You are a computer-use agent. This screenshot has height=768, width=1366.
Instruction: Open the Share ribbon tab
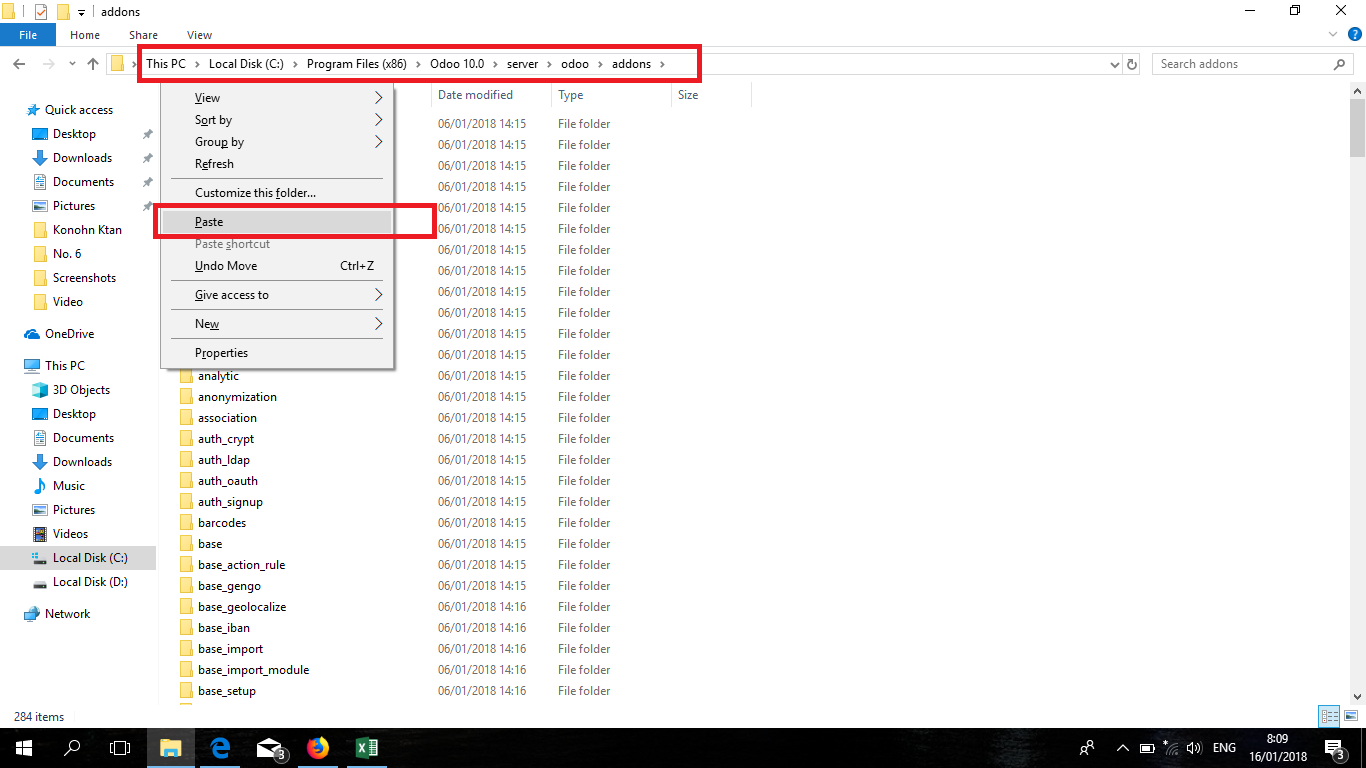[143, 35]
